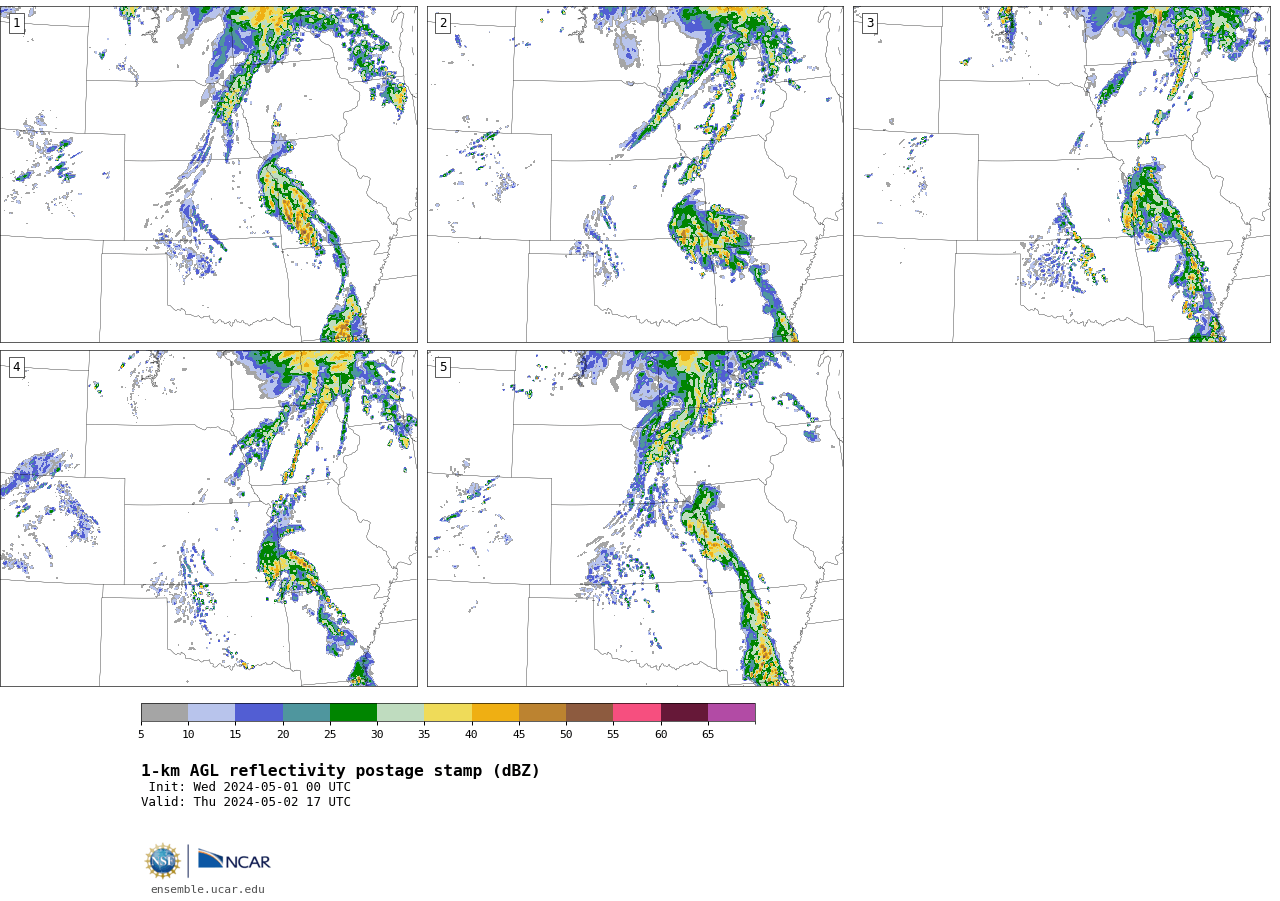Click the colorbar tick label 5
Image resolution: width=1280 pixels, height=901 pixels.
[141, 735]
